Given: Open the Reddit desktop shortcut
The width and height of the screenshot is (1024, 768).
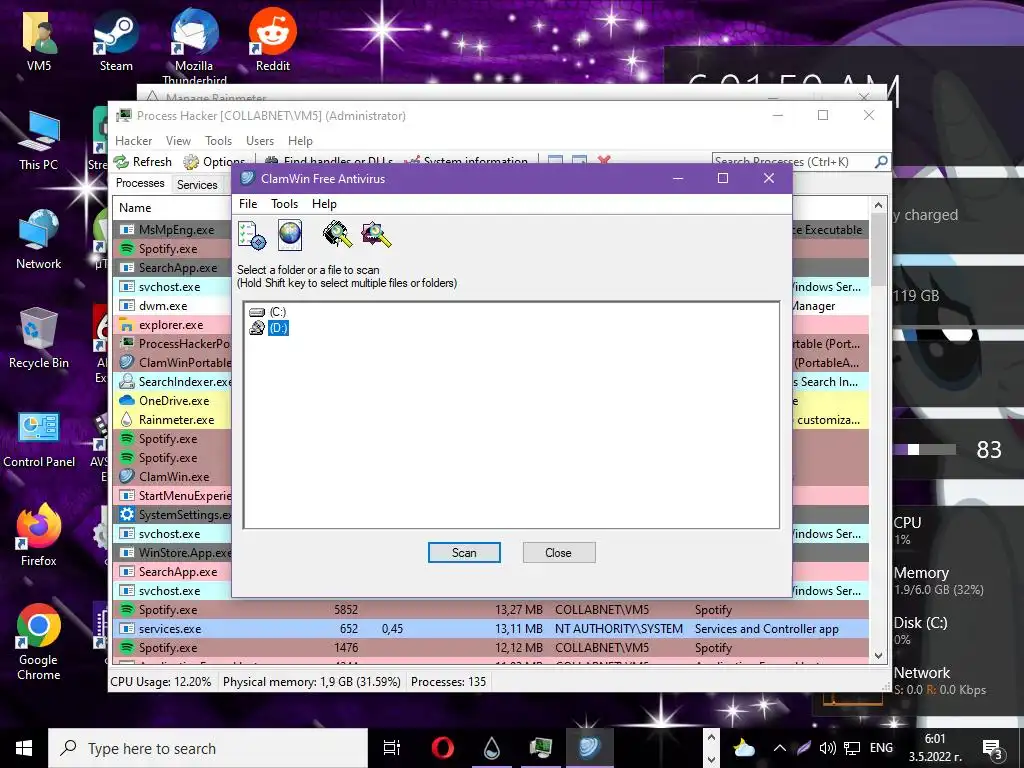Looking at the screenshot, I should 272,40.
